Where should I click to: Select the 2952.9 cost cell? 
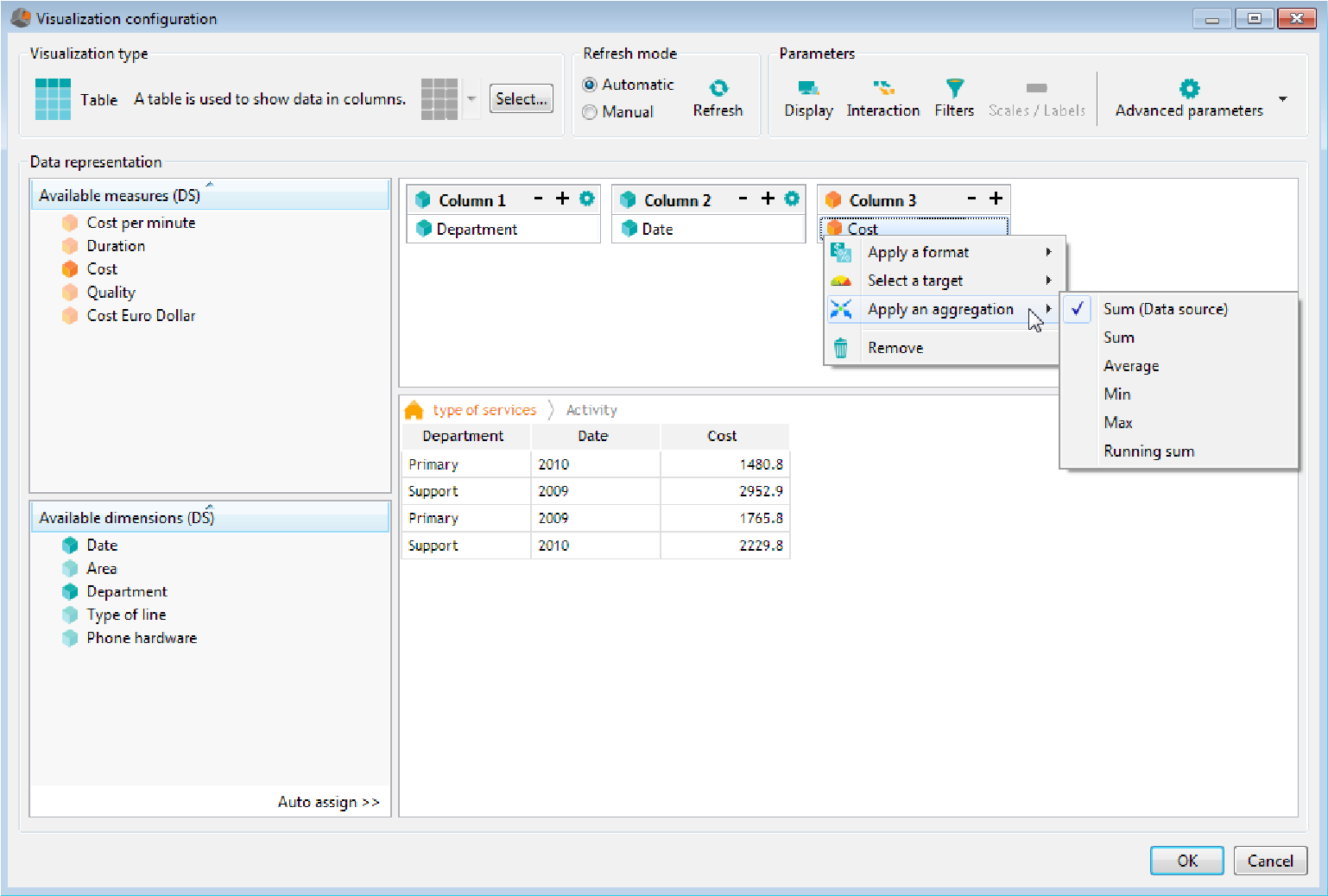(724, 491)
